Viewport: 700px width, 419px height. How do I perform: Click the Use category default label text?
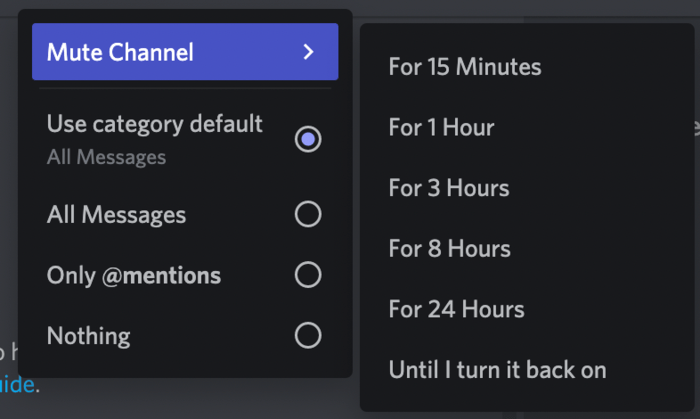(154, 124)
